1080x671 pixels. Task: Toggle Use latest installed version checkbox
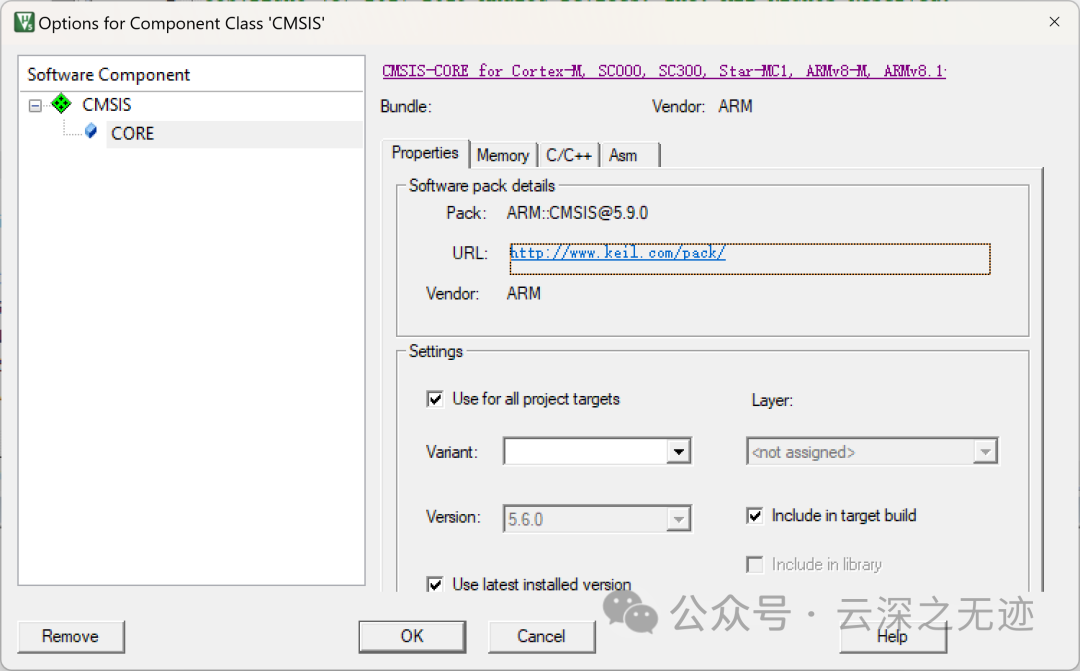point(435,585)
